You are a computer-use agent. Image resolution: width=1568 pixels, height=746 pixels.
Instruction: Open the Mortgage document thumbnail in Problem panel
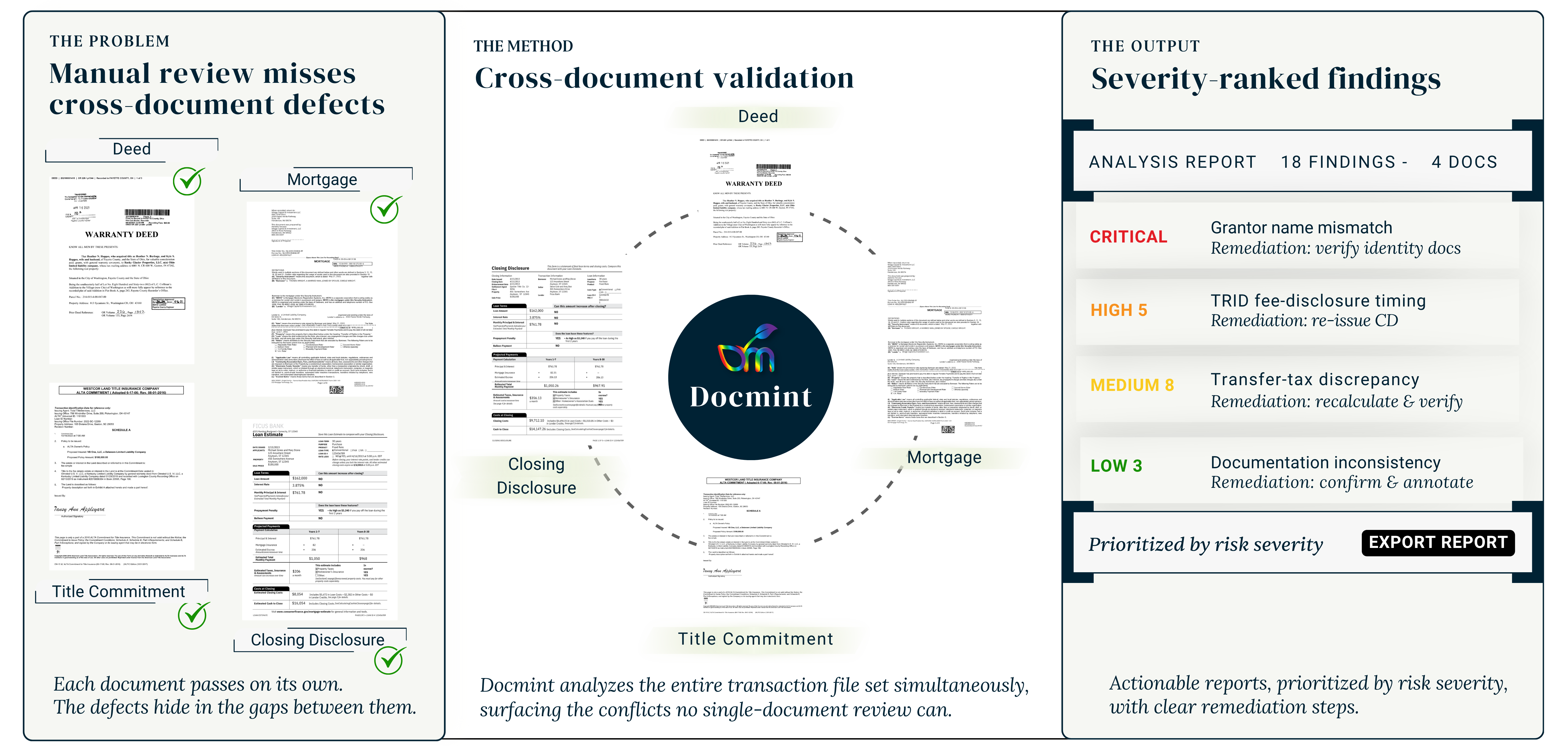[x=322, y=299]
